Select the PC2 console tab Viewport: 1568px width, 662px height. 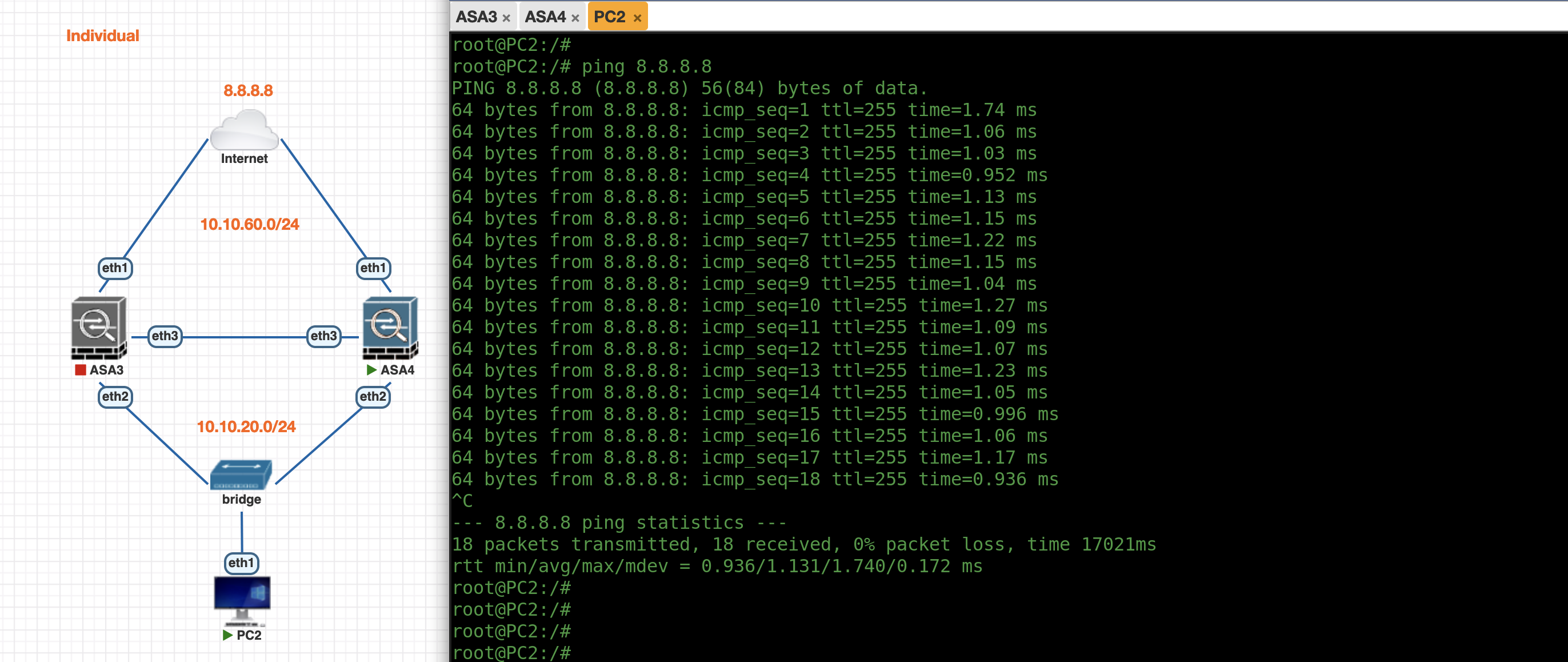click(609, 17)
